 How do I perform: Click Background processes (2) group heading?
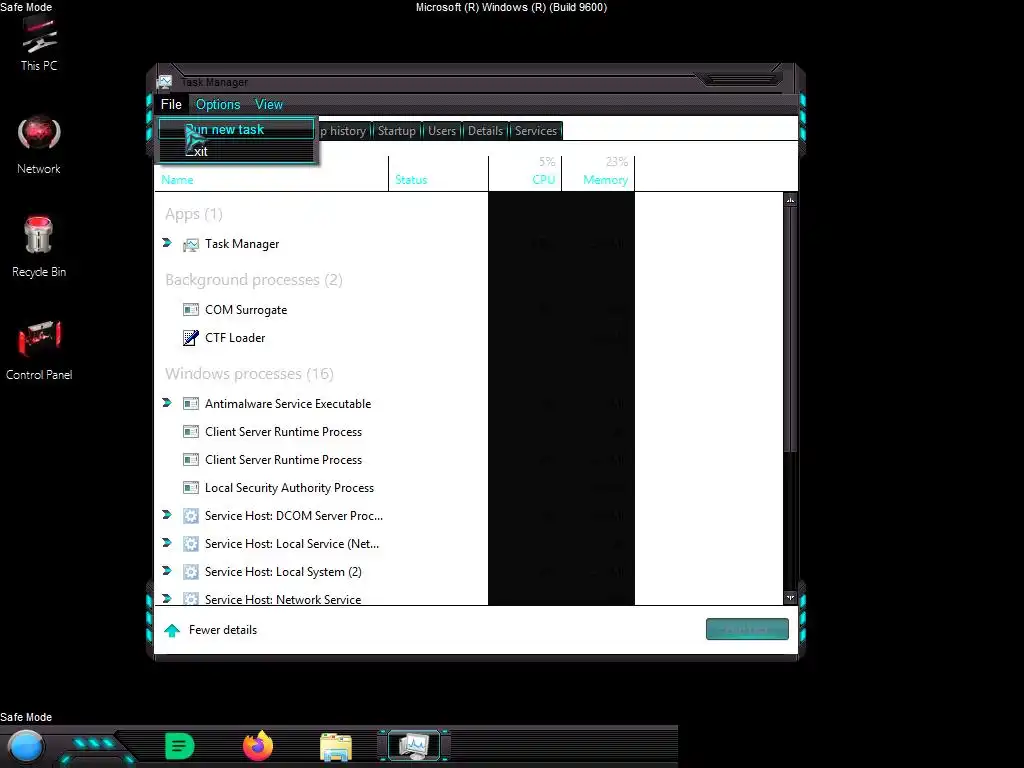[x=254, y=280]
